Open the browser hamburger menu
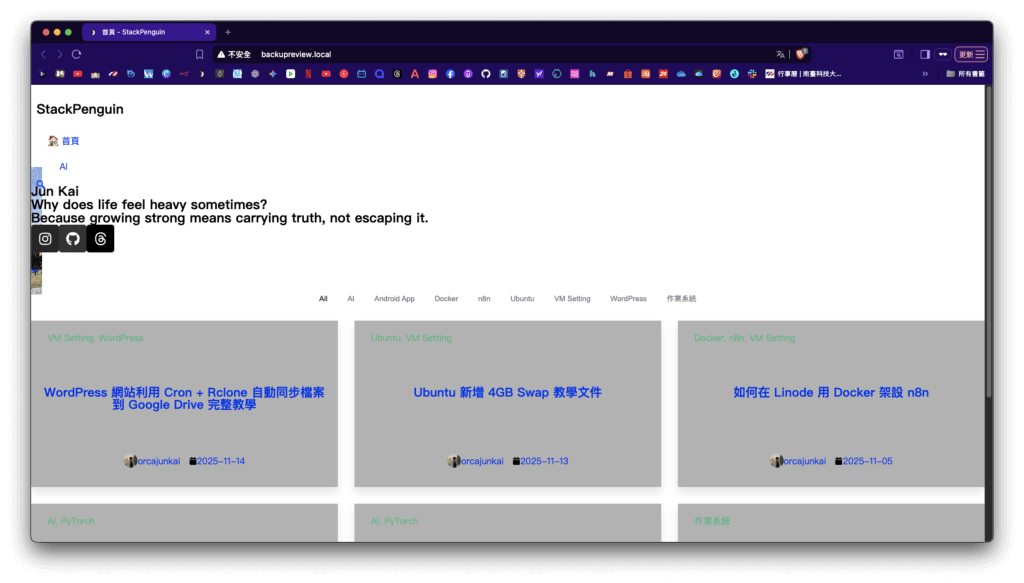Viewport: 1024px width, 583px height. 980,54
